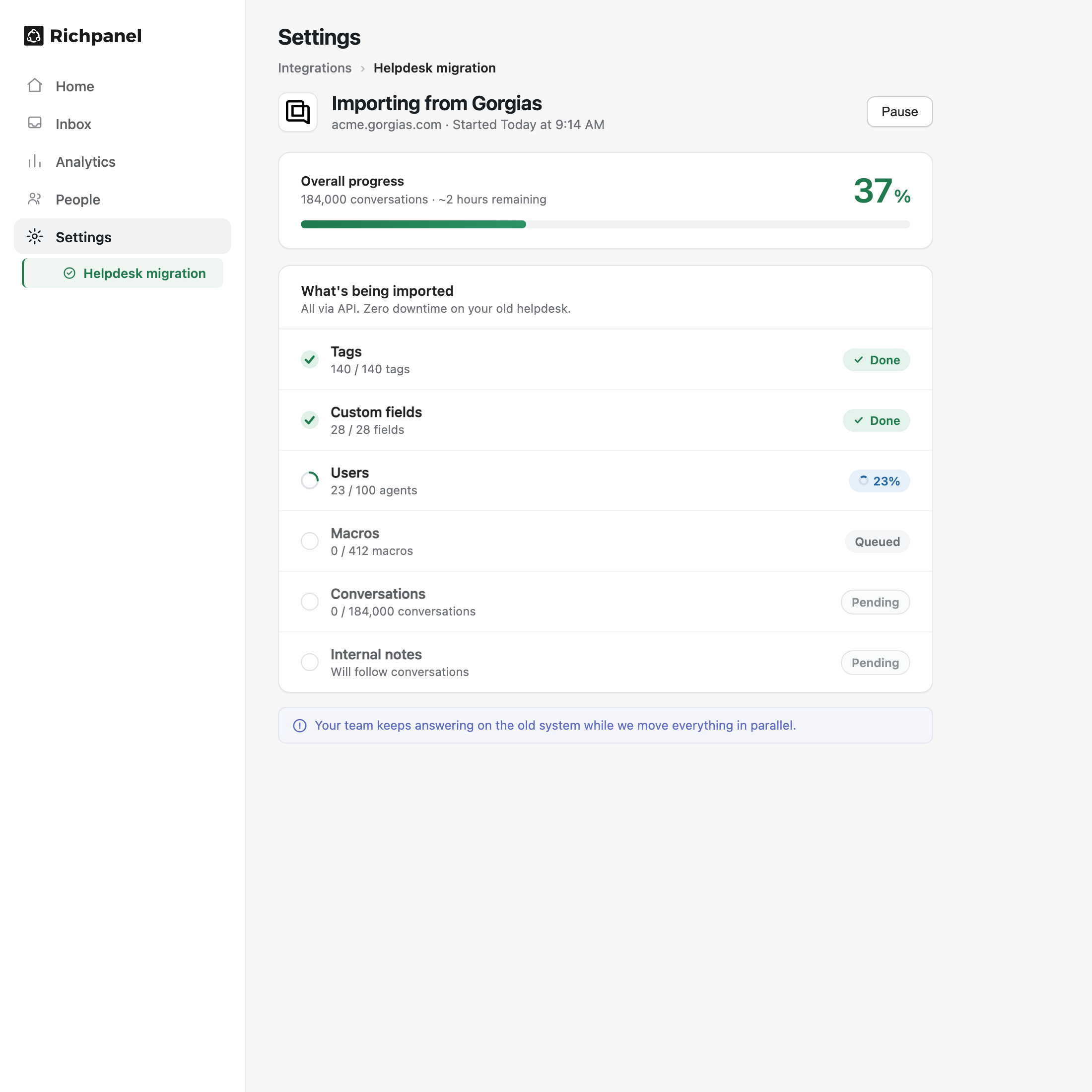
Task: Click the Settings page title
Action: [319, 37]
